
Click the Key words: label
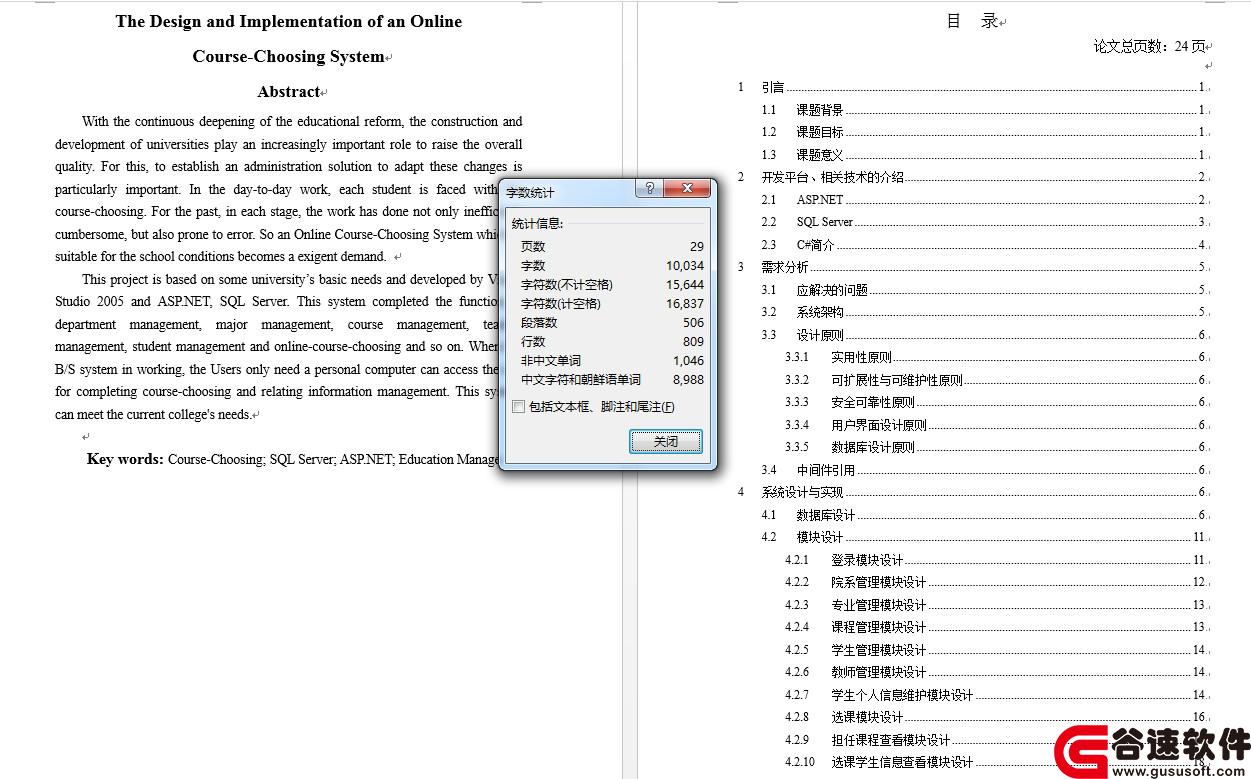click(x=125, y=459)
